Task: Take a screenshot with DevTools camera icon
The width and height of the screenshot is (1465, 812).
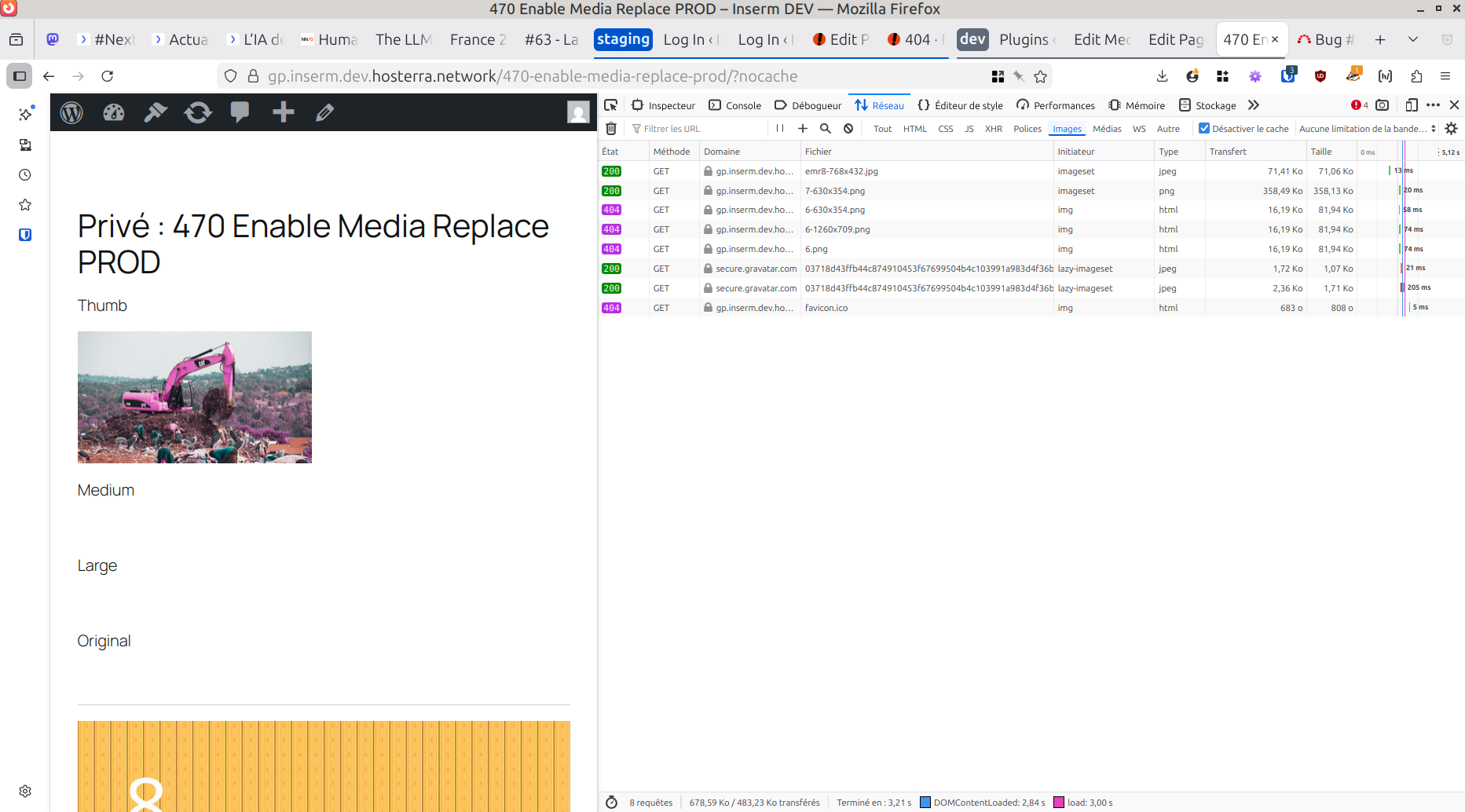Action: pos(1383,105)
